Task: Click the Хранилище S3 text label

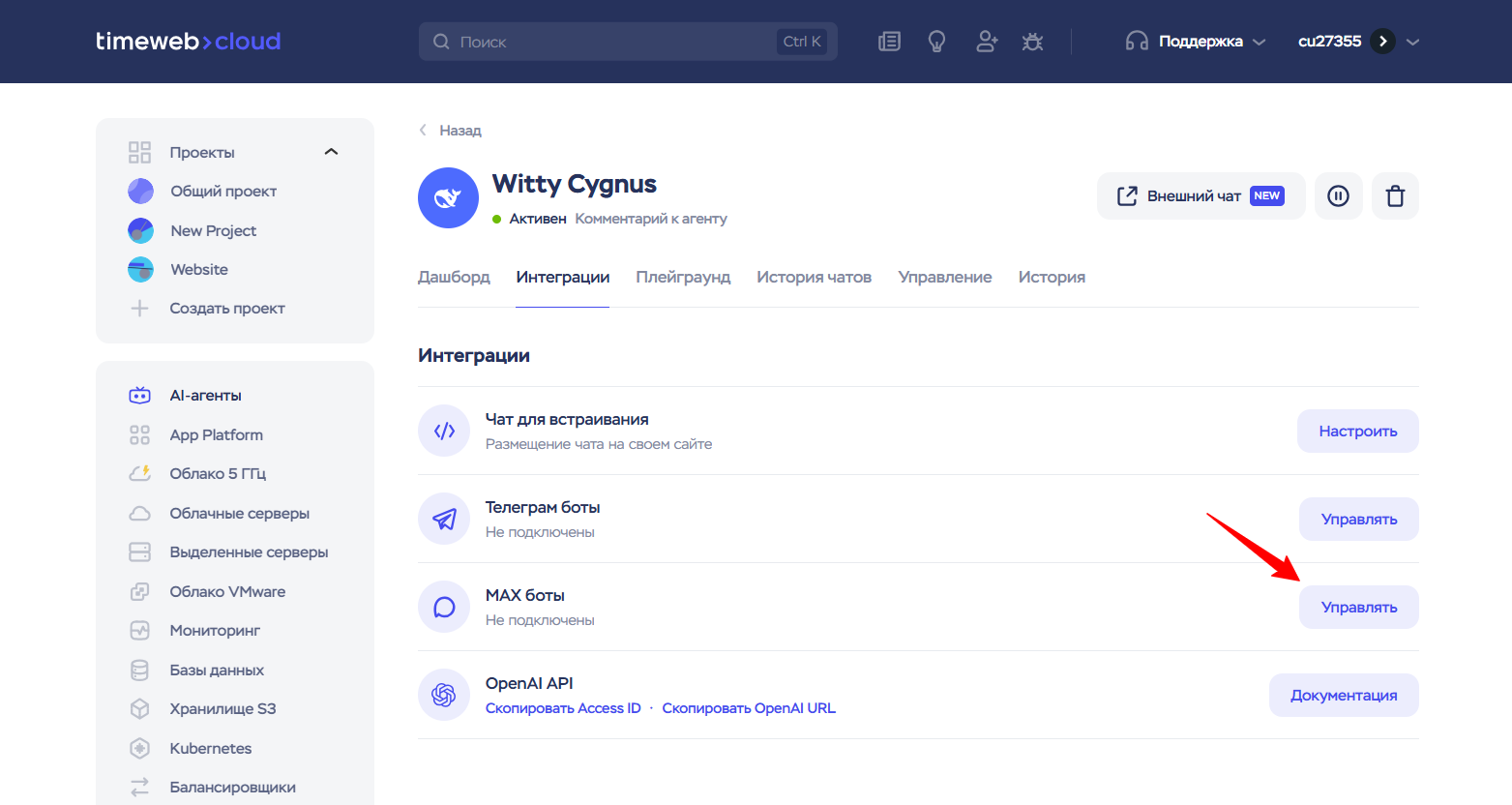Action: click(x=222, y=709)
